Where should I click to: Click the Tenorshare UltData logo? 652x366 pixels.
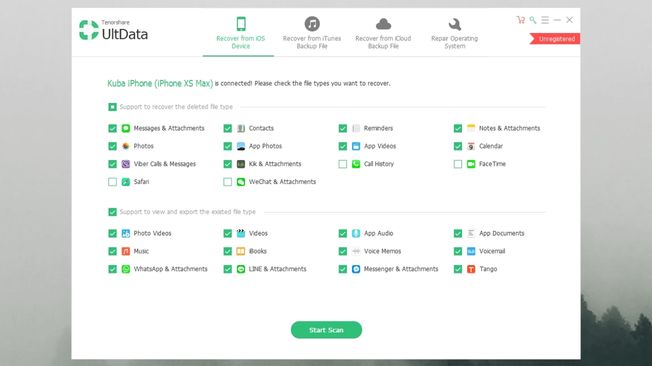114,30
